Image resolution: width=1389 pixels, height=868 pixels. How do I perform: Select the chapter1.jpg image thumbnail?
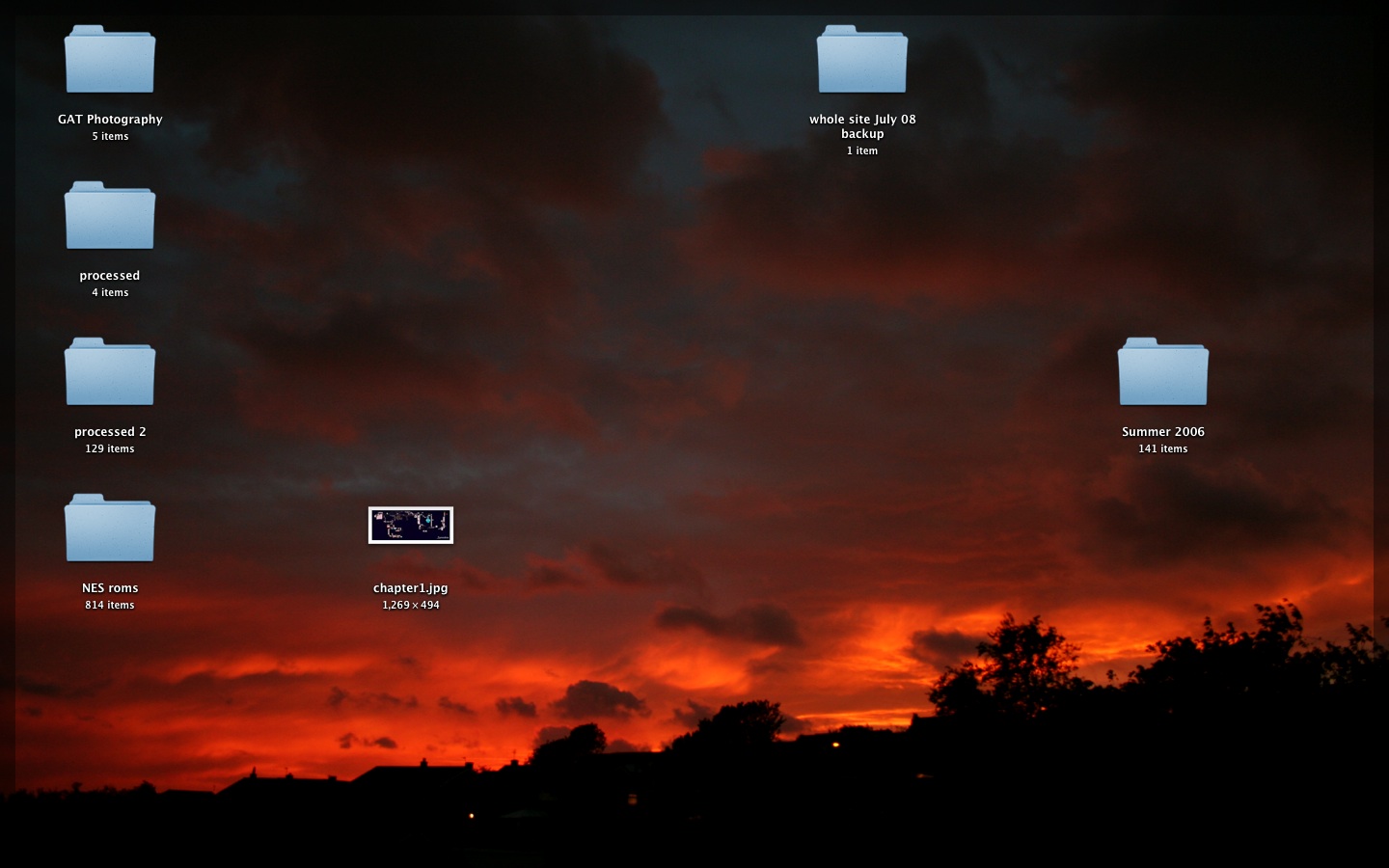(x=411, y=526)
